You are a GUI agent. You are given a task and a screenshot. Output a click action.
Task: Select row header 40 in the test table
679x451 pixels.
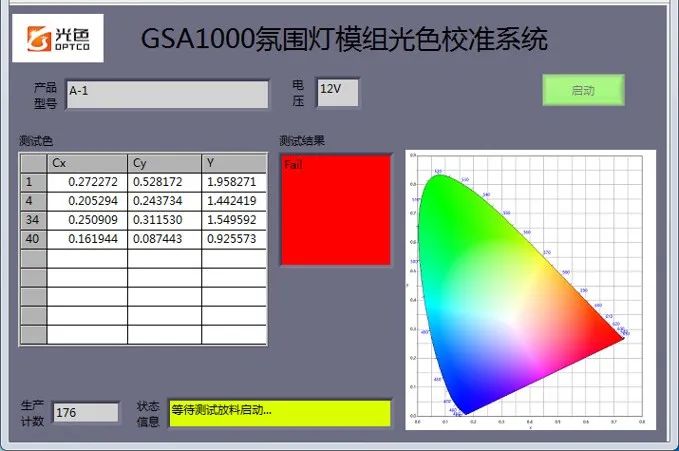33,240
